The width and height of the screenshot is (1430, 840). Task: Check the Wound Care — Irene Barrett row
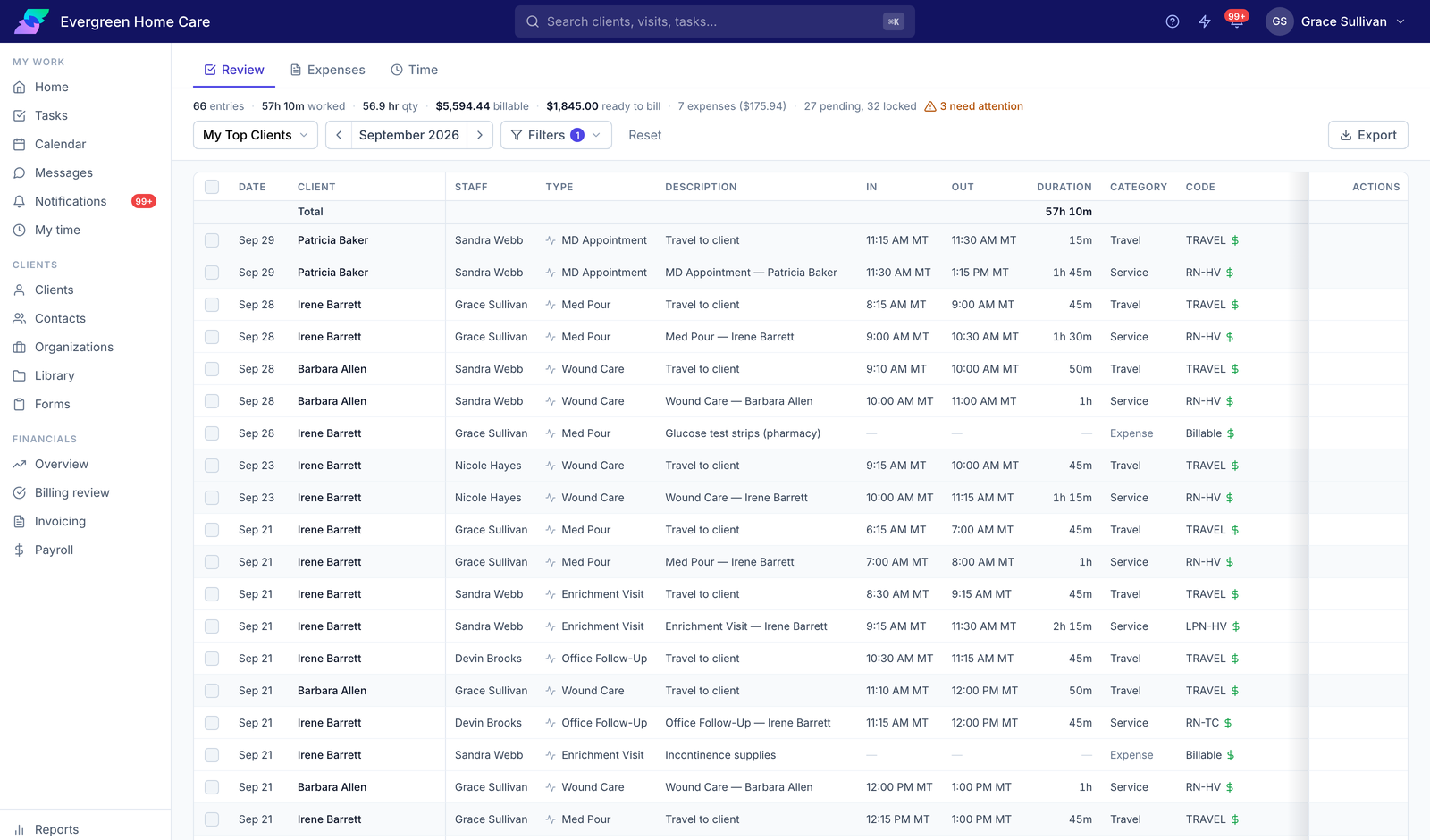tap(212, 498)
